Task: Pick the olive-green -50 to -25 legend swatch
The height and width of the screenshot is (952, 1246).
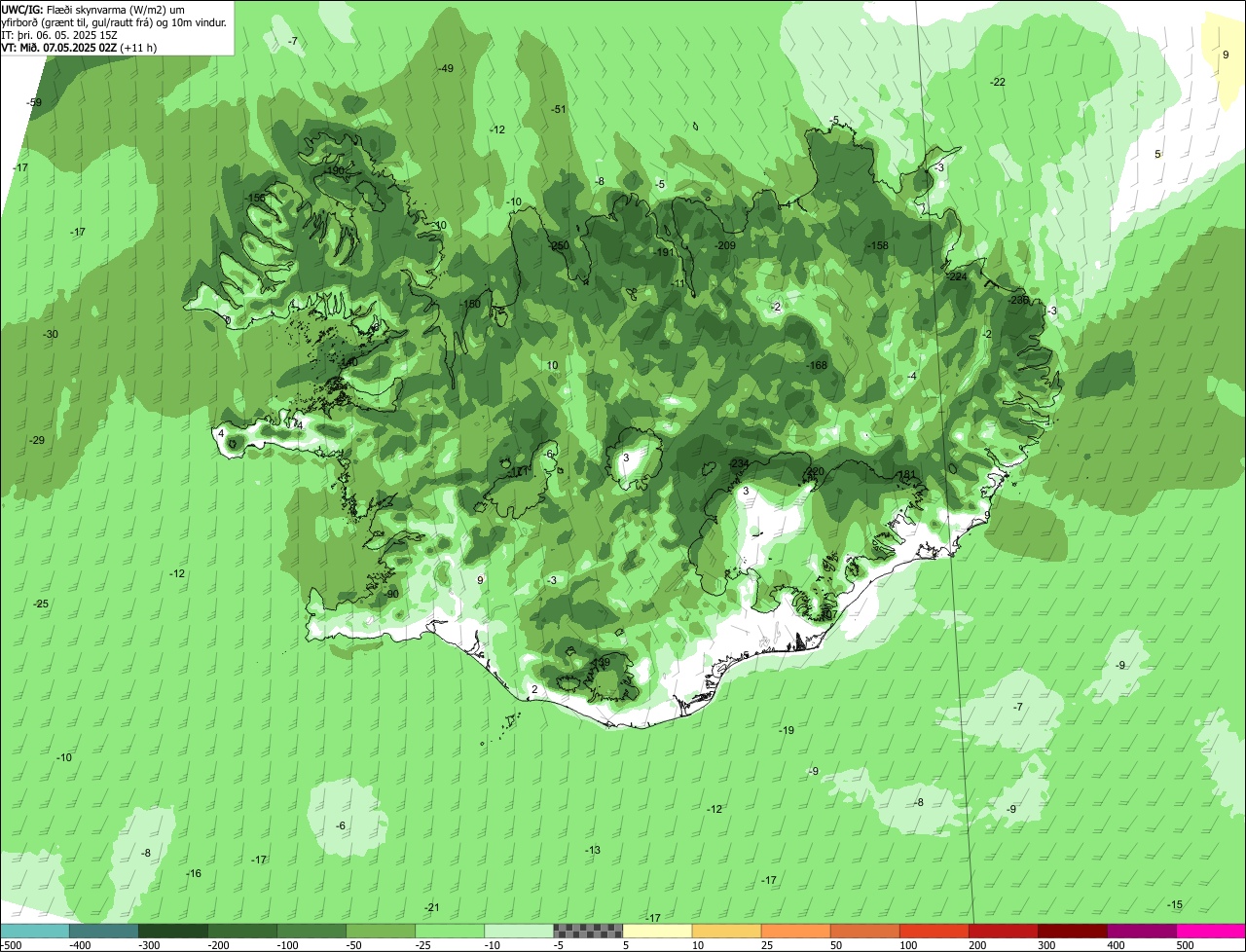Action: pos(380,931)
